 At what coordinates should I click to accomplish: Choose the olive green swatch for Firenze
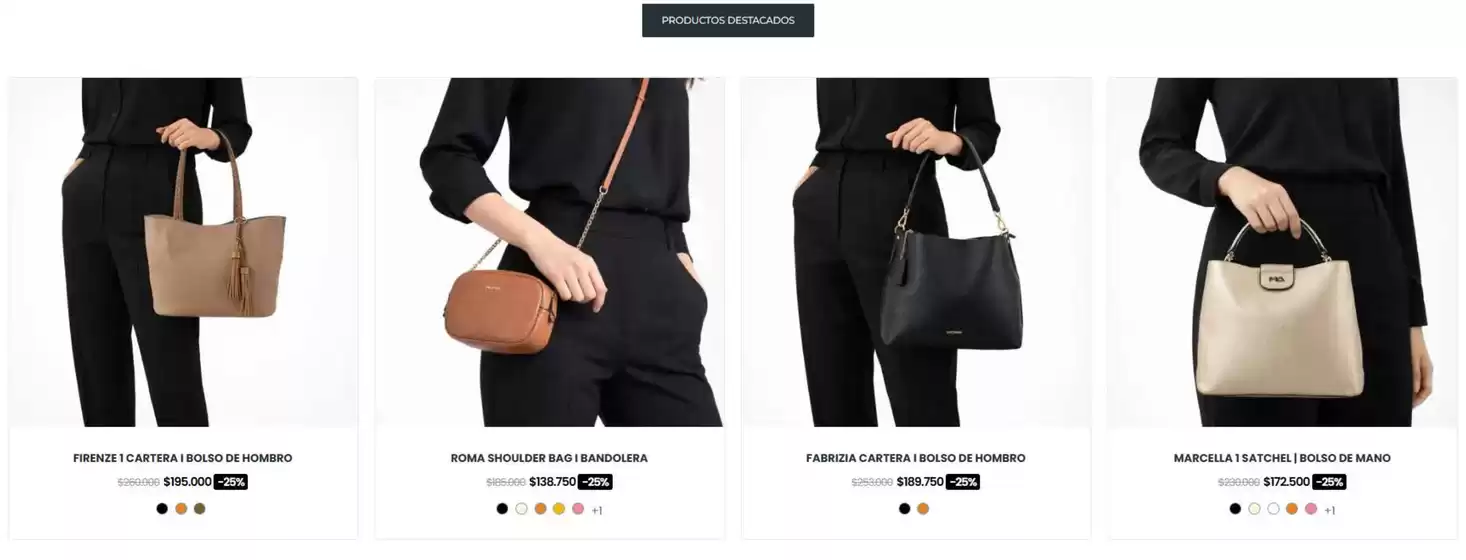tap(200, 509)
